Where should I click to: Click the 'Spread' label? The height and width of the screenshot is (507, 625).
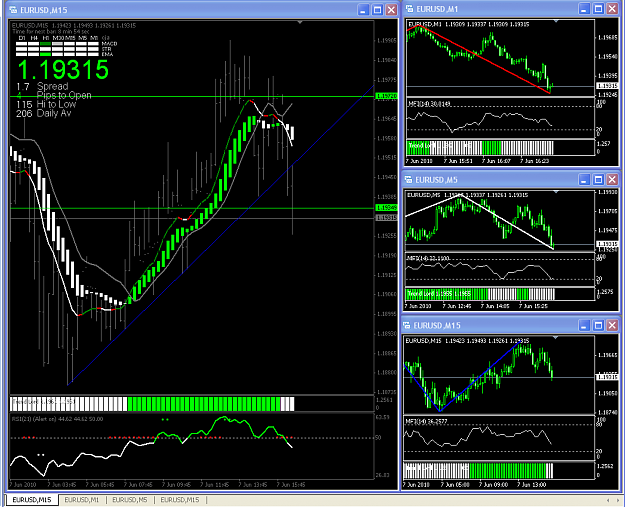pyautogui.click(x=53, y=86)
